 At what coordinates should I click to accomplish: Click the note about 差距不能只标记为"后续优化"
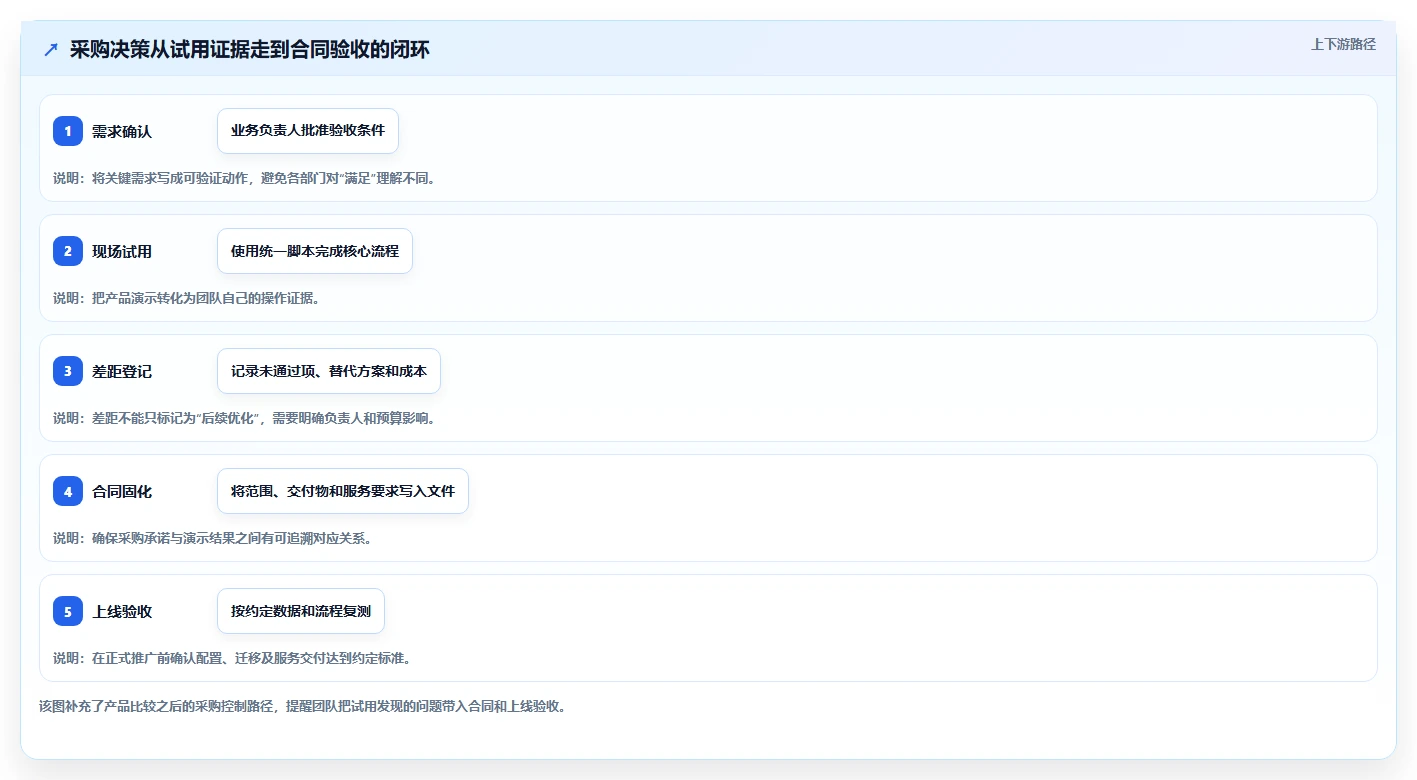click(x=244, y=418)
